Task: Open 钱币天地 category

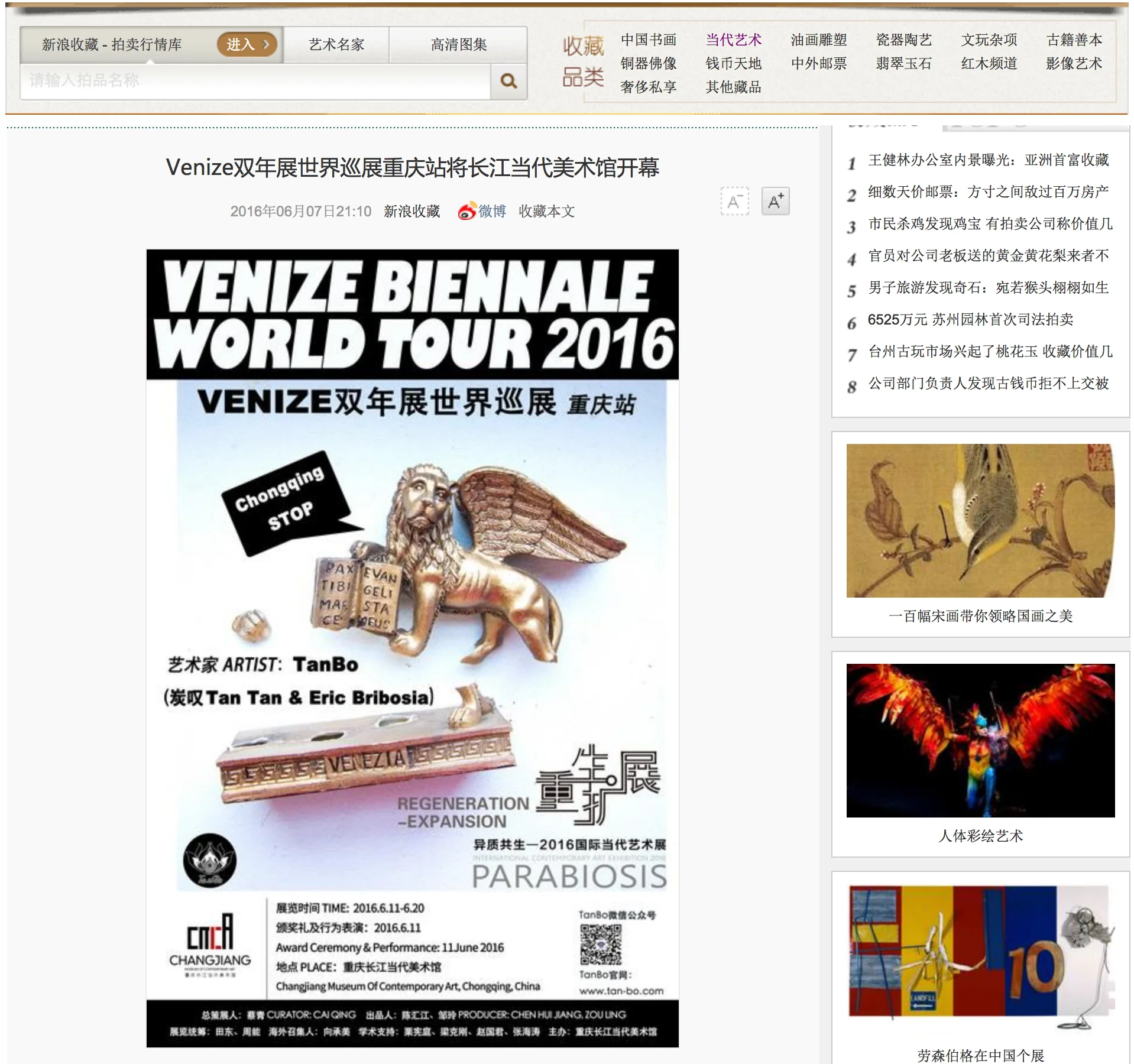Action: (733, 63)
